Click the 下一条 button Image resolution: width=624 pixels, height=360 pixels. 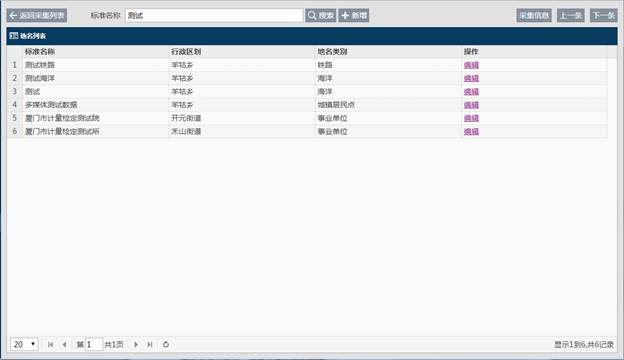pyautogui.click(x=604, y=16)
